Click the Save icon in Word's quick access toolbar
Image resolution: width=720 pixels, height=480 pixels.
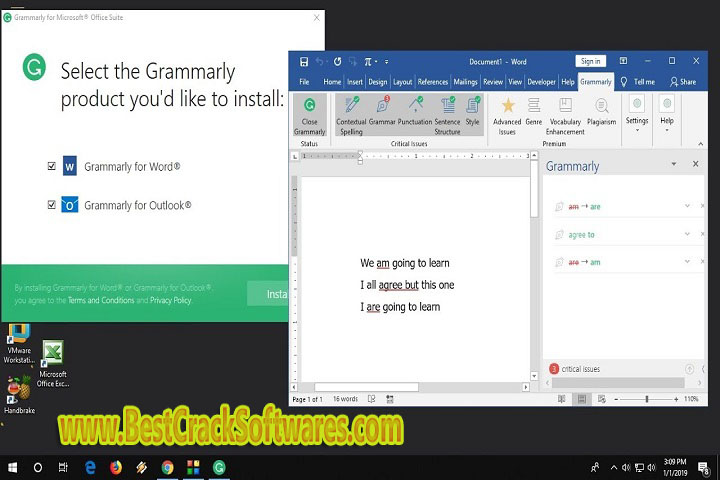304,62
